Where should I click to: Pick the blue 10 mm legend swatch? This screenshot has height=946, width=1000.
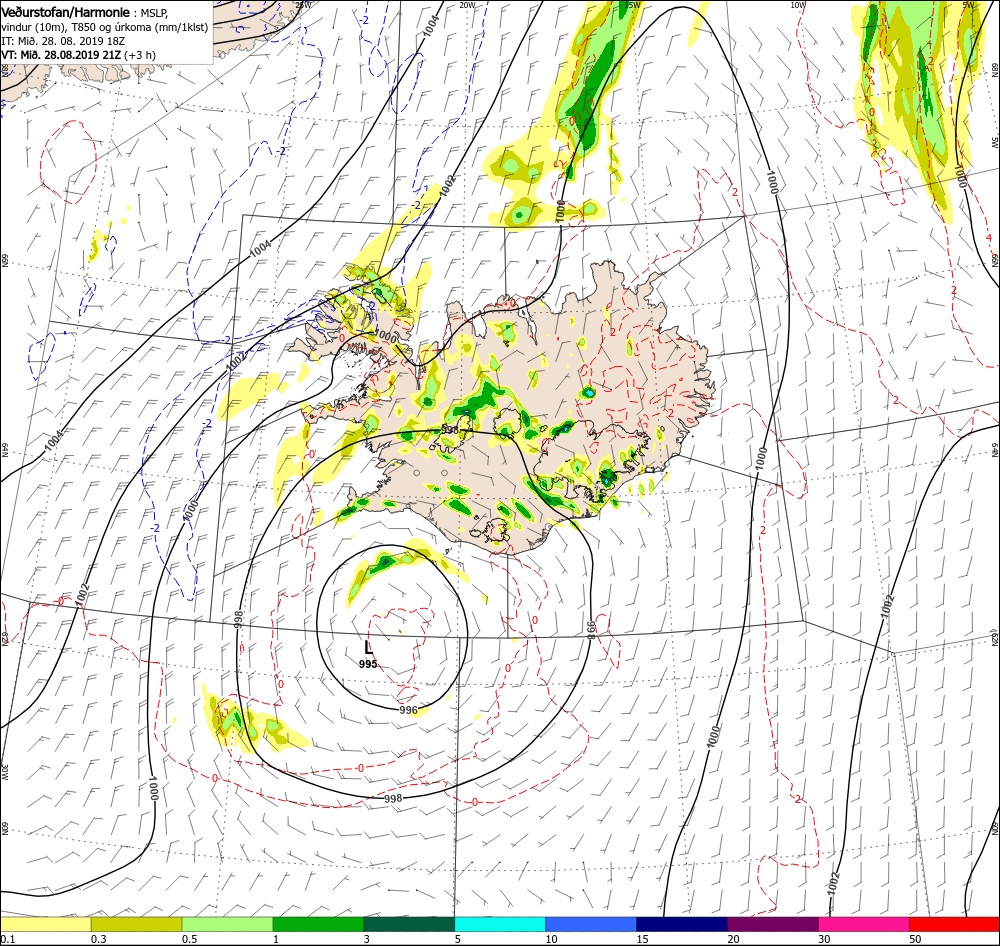click(x=591, y=924)
